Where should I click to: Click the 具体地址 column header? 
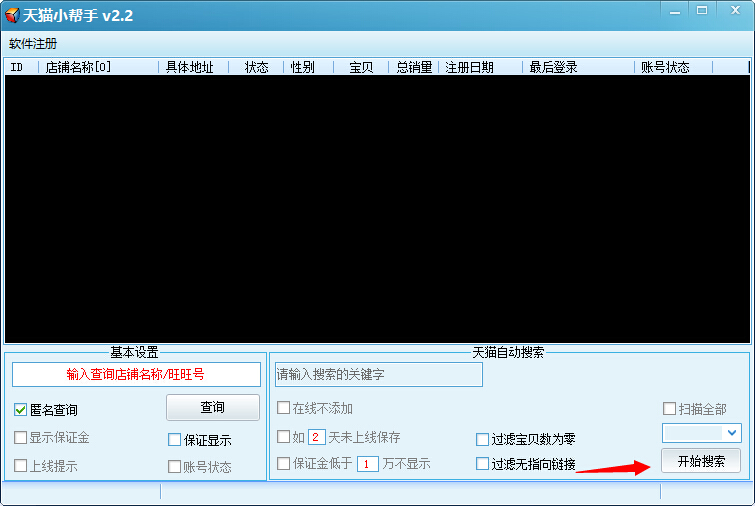click(x=194, y=67)
